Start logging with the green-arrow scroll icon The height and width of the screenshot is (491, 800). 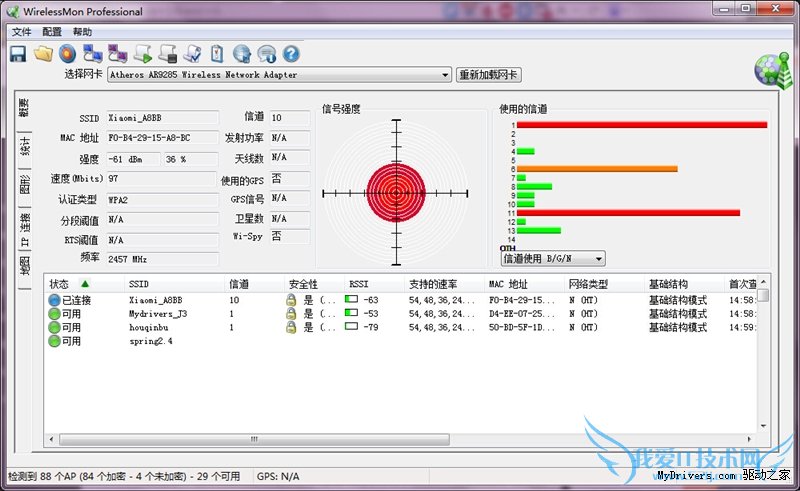[x=142, y=54]
